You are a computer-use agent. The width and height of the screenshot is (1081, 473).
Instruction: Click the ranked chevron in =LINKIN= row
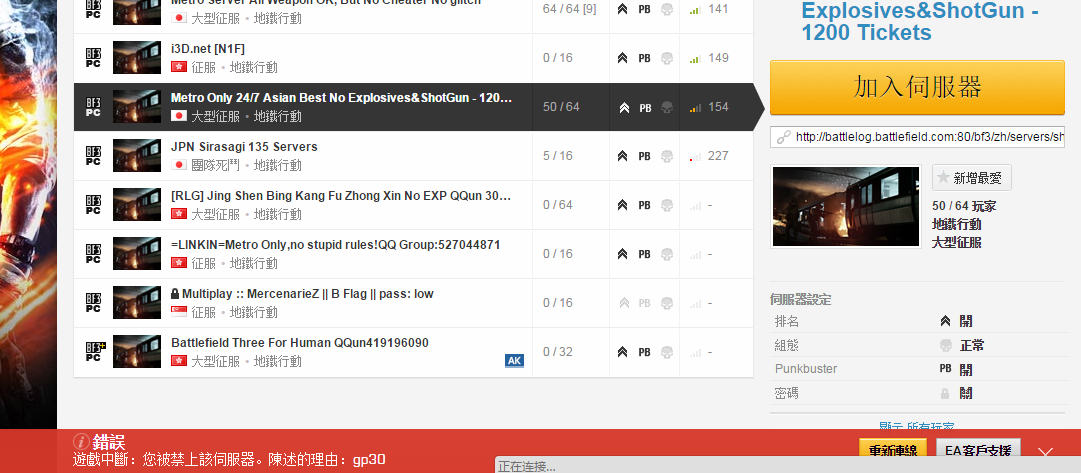(x=623, y=254)
